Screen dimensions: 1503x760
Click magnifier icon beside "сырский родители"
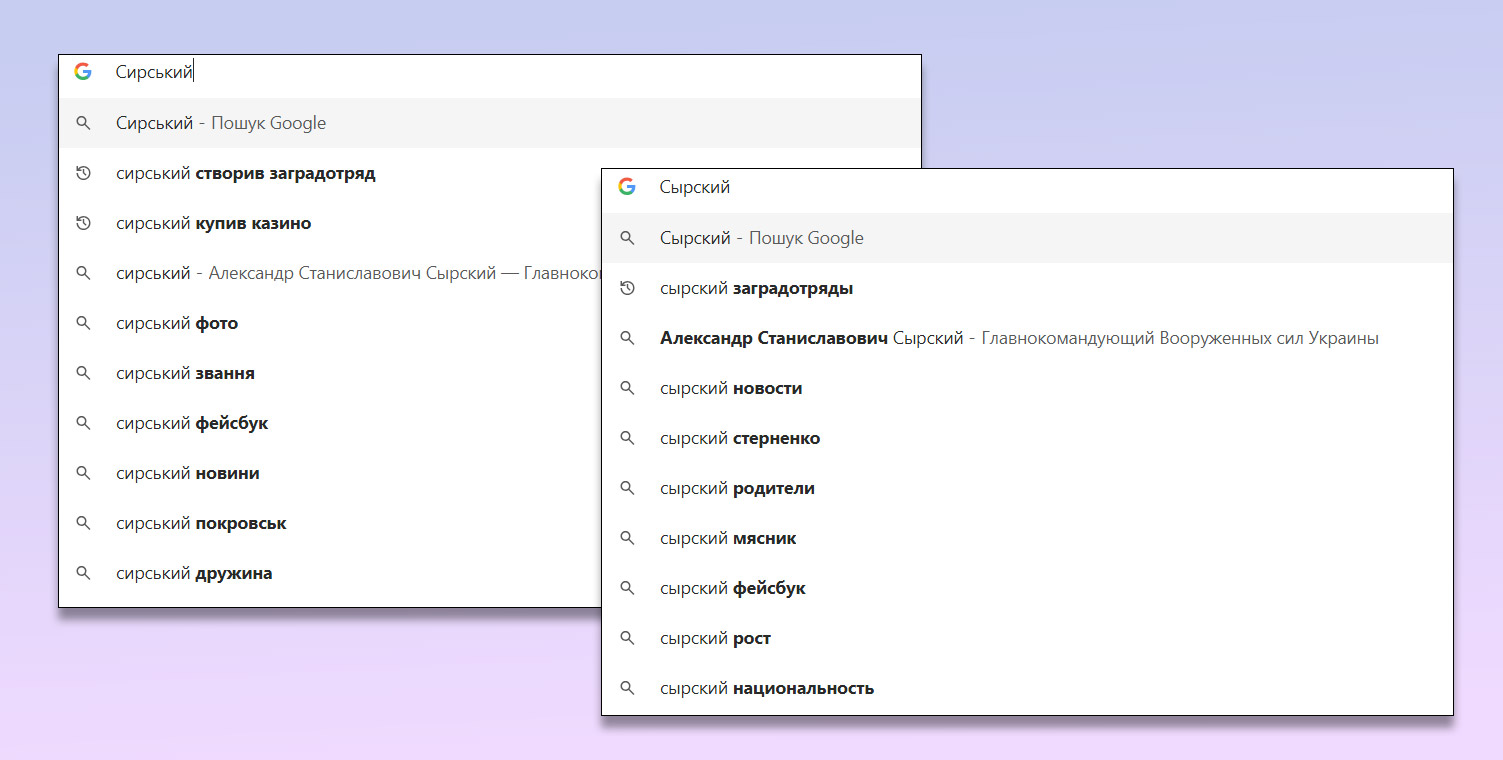pos(627,488)
